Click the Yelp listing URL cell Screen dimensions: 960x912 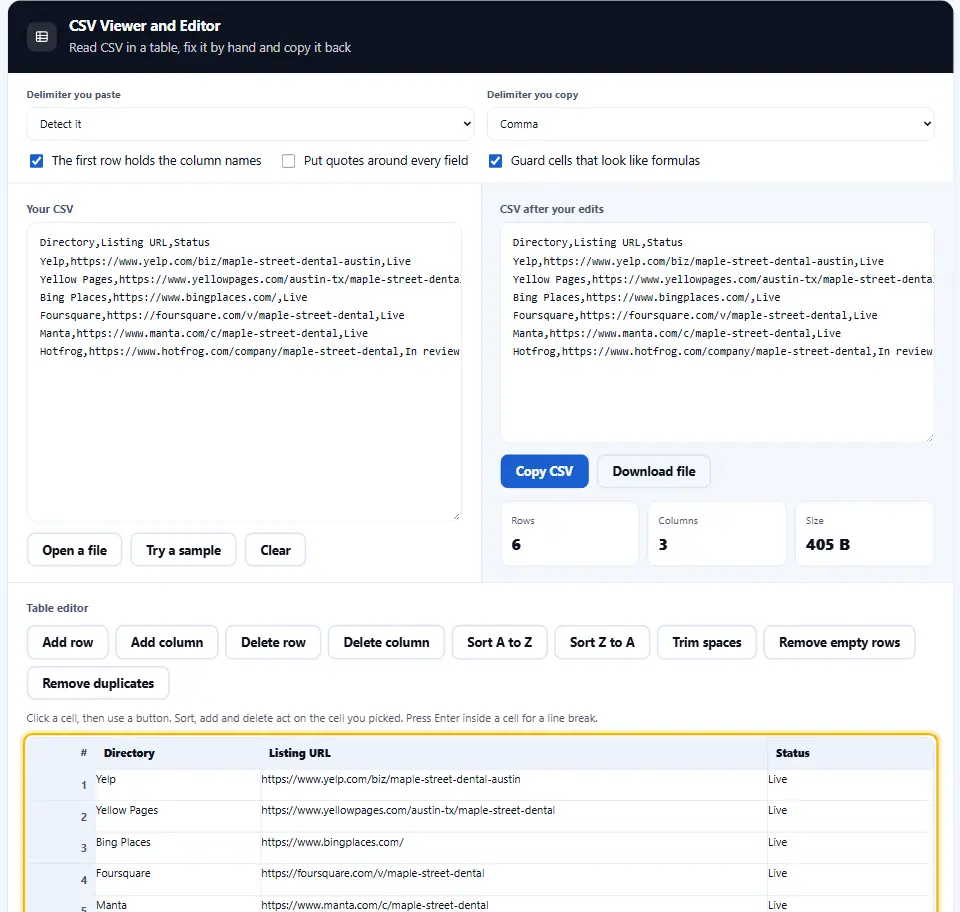pyautogui.click(x=514, y=785)
